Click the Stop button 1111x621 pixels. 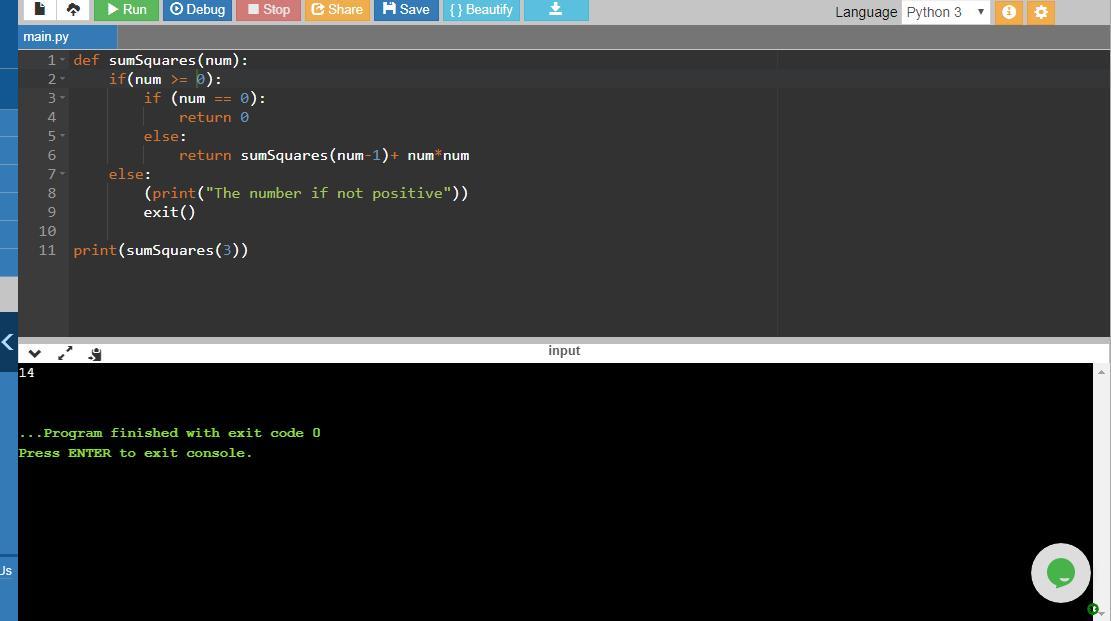tap(269, 9)
